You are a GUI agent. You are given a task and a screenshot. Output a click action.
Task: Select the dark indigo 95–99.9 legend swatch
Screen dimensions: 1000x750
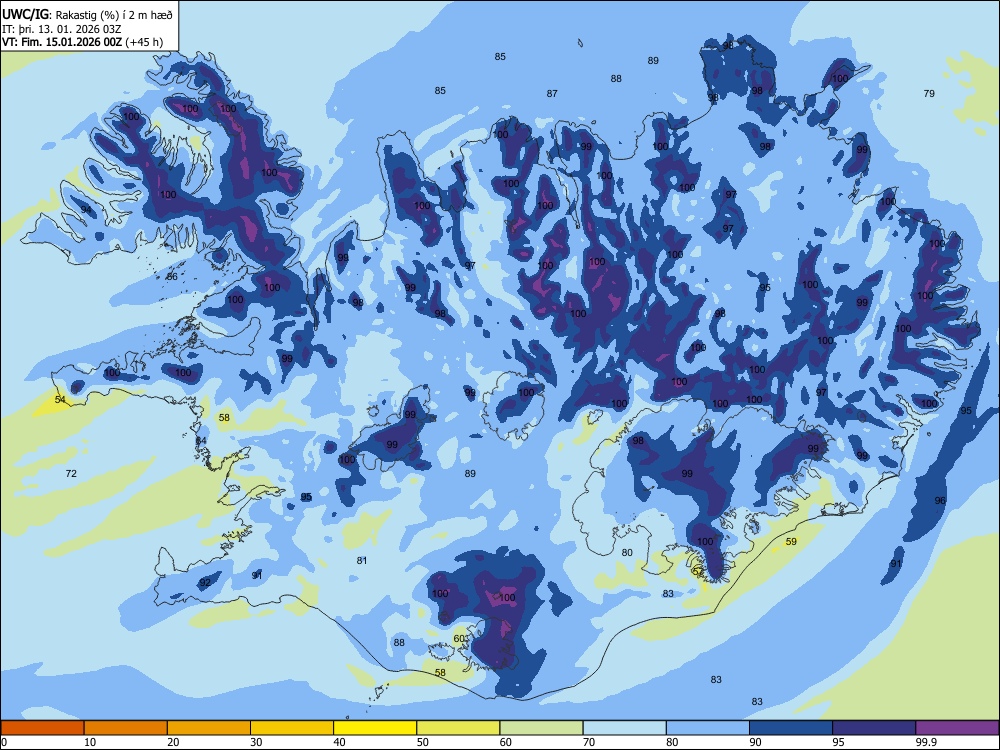[x=874, y=728]
